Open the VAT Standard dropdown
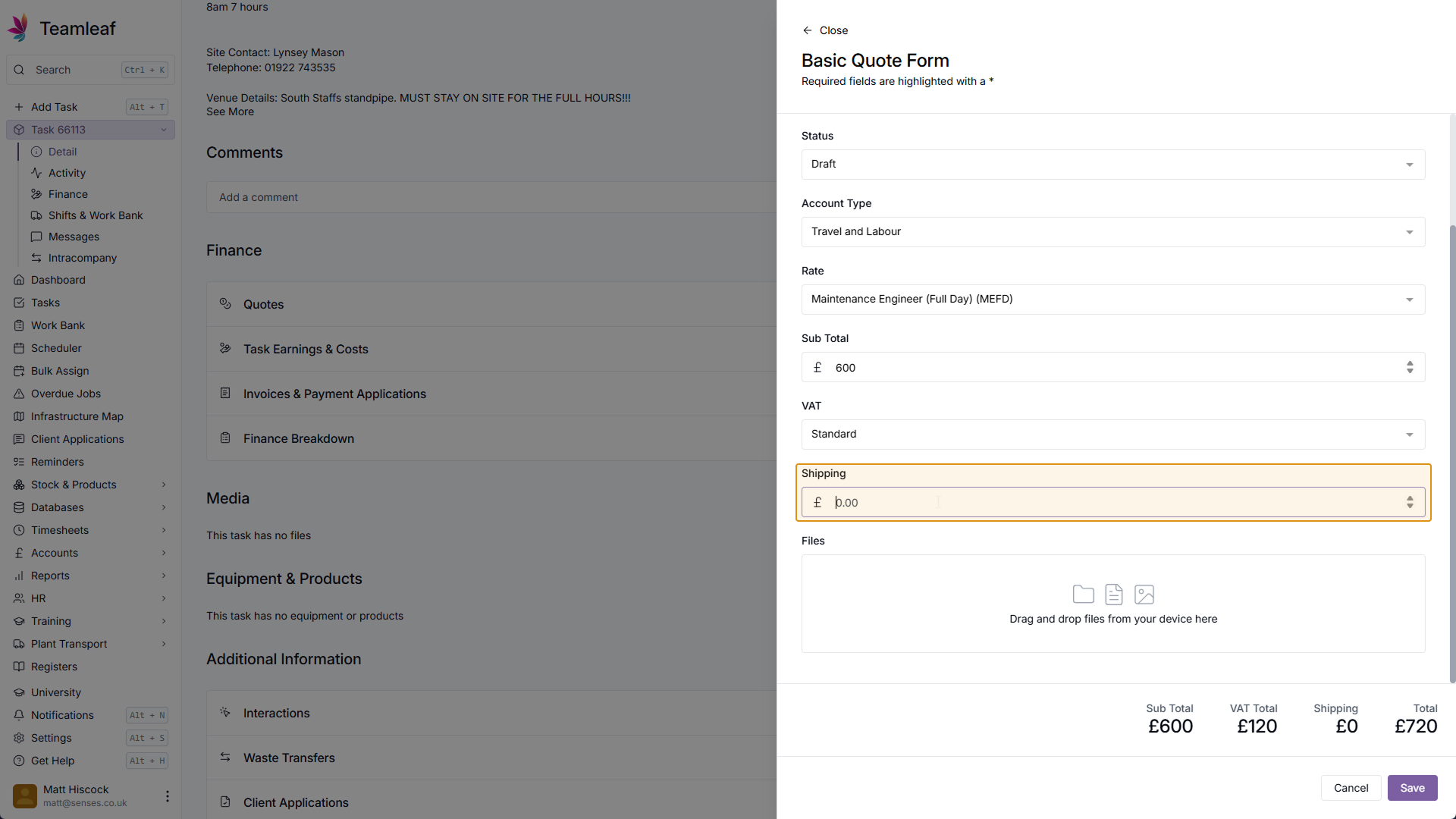 coord(1112,435)
